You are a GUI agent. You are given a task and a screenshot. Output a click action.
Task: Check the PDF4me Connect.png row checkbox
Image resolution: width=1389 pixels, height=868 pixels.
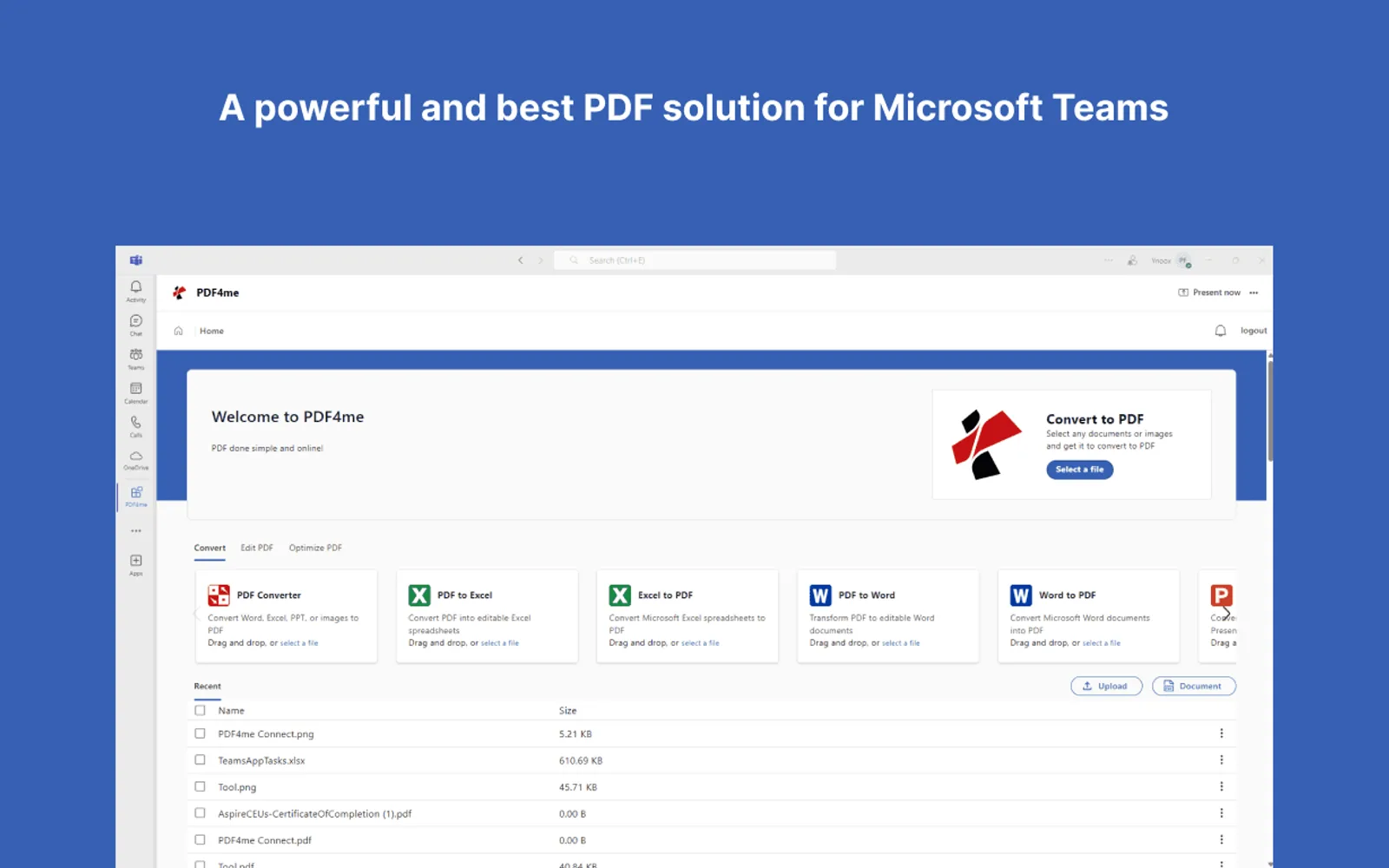[201, 733]
